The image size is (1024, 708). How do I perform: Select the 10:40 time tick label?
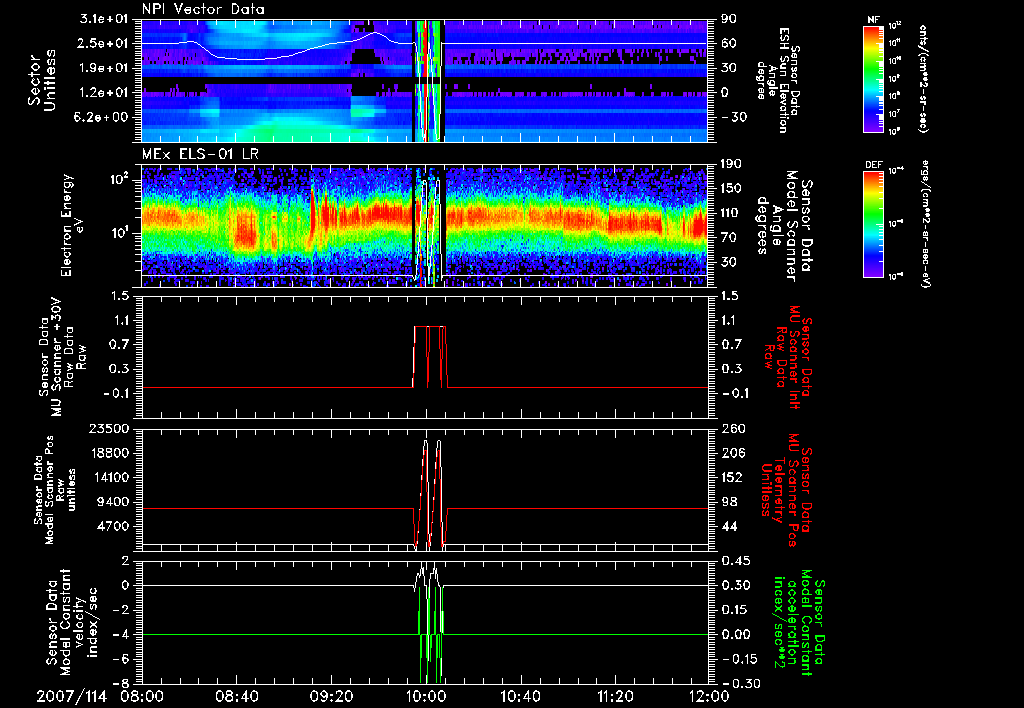[x=520, y=696]
